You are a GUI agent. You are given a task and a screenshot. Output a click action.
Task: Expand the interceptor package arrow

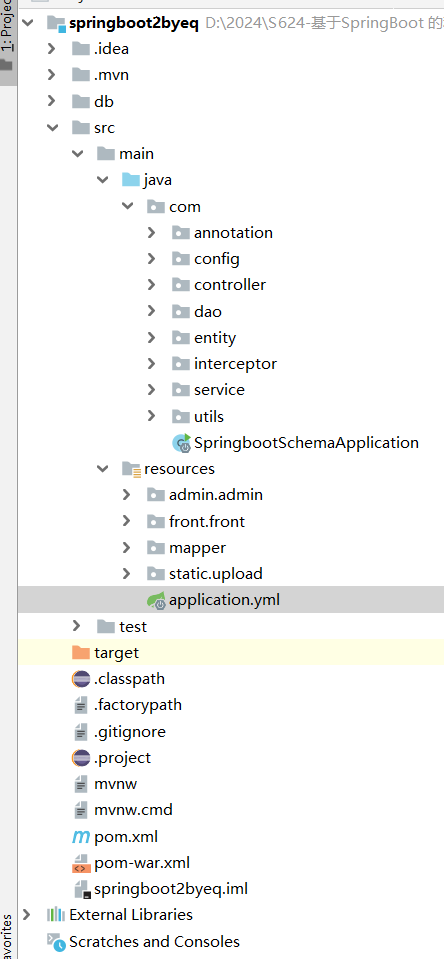click(152, 364)
